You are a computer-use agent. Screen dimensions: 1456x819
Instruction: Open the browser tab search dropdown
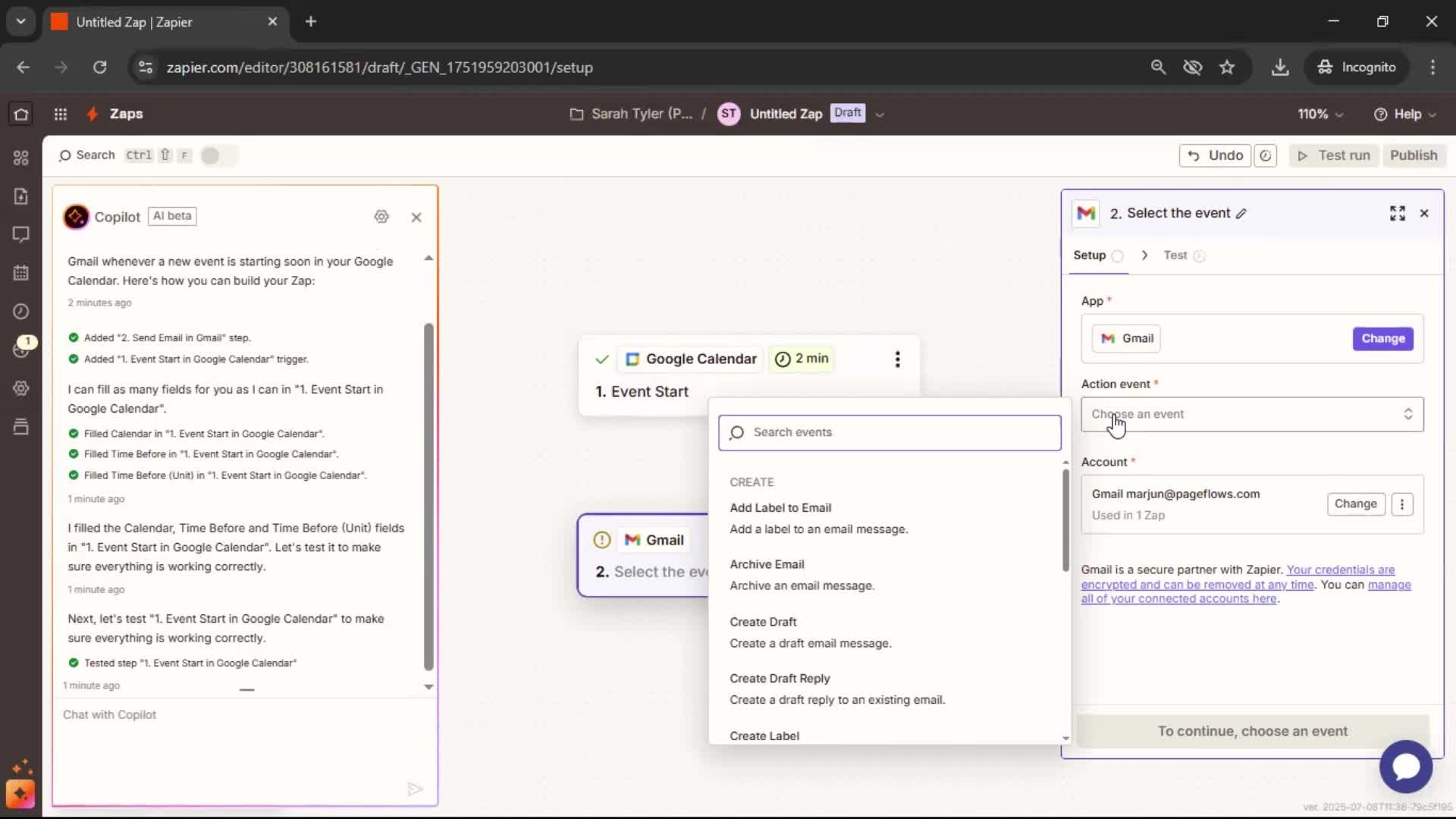[x=20, y=21]
